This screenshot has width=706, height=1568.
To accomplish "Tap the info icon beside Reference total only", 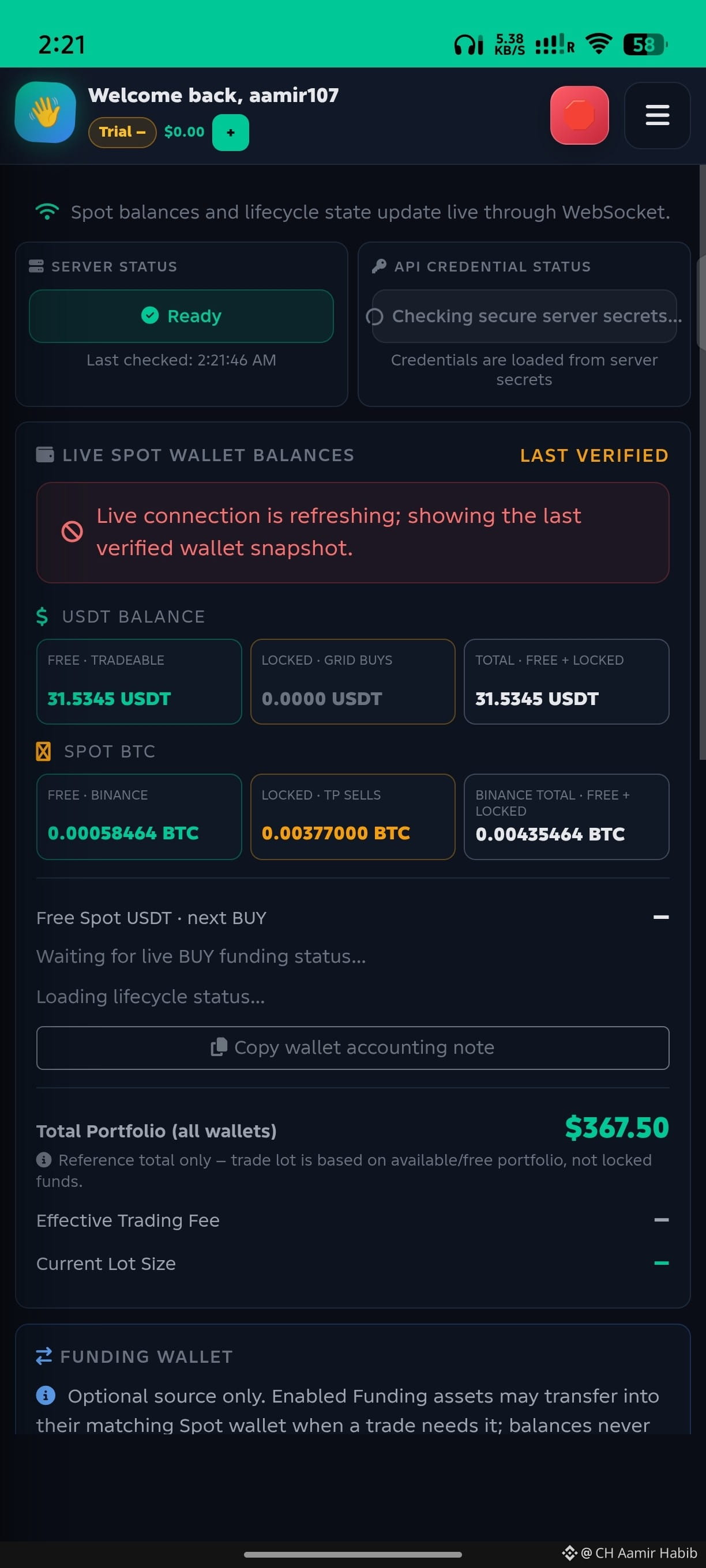I will pyautogui.click(x=44, y=1159).
